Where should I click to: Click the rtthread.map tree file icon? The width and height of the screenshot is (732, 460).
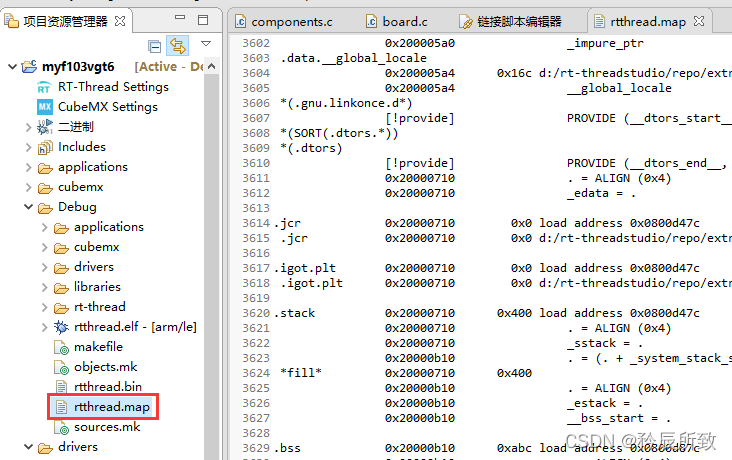tap(61, 407)
